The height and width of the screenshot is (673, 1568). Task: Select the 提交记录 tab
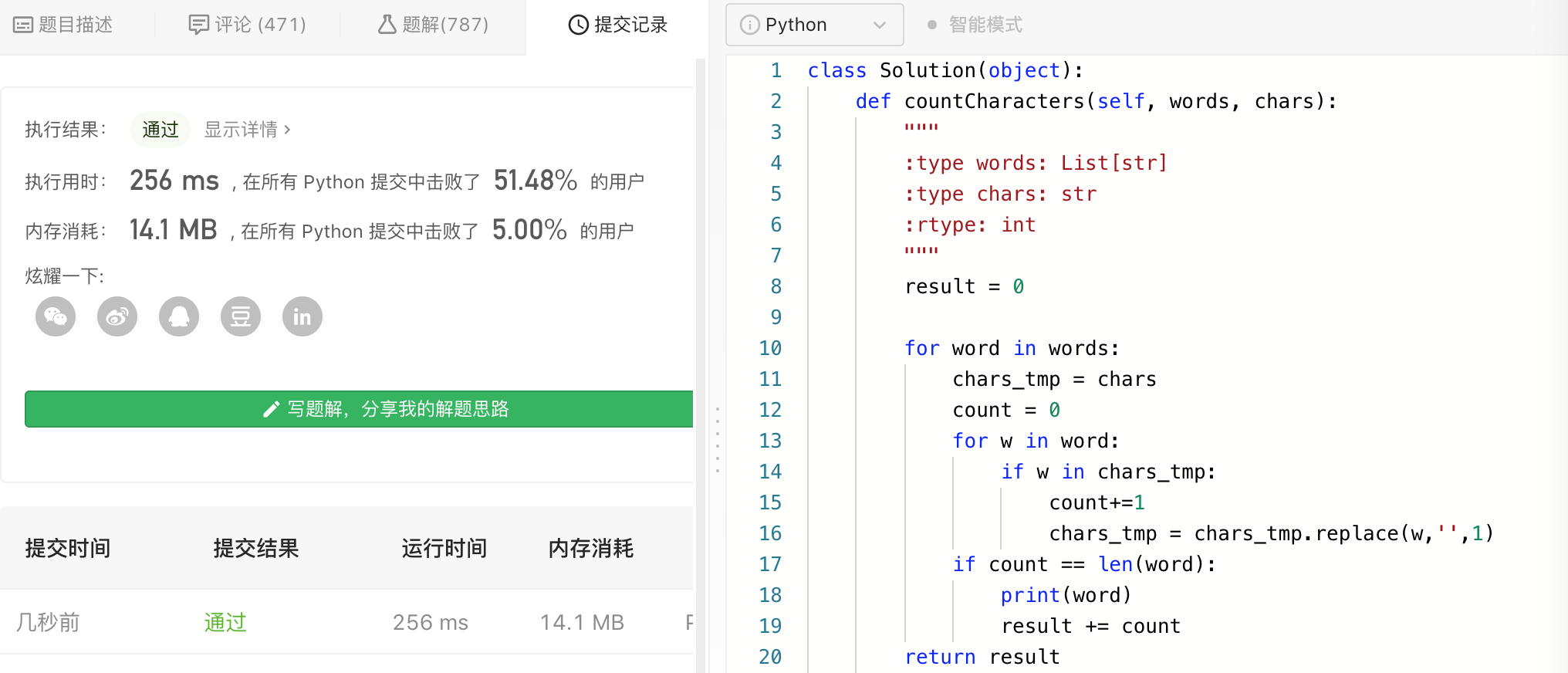pos(617,25)
